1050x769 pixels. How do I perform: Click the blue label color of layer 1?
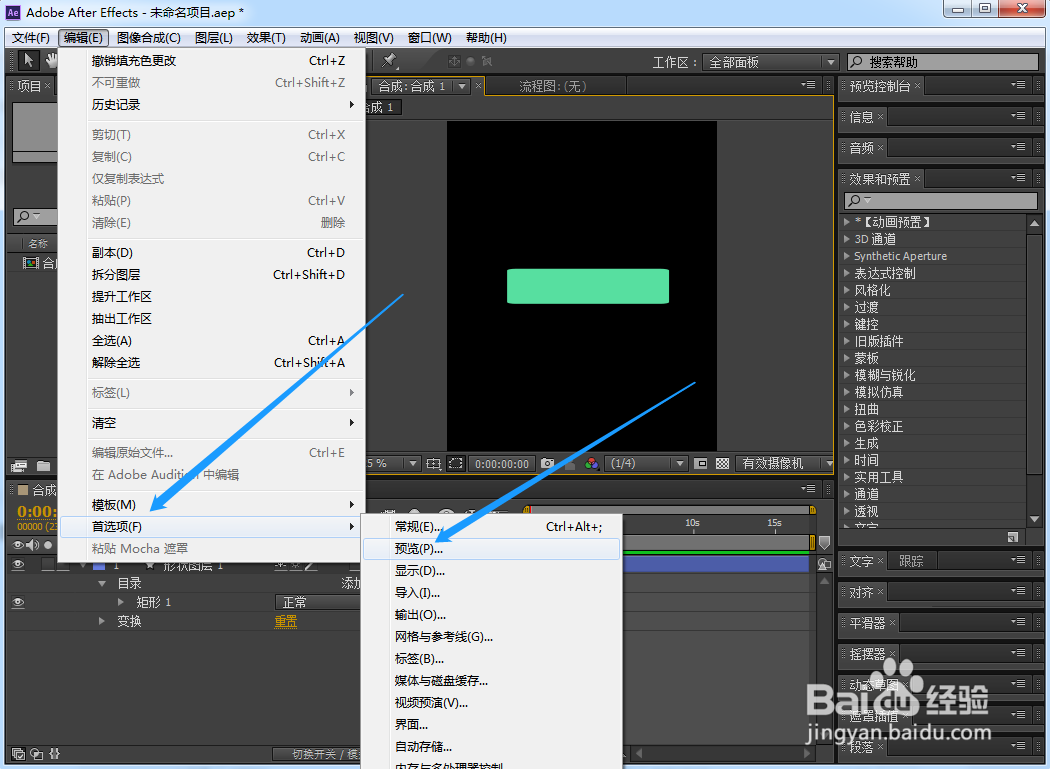click(x=99, y=565)
